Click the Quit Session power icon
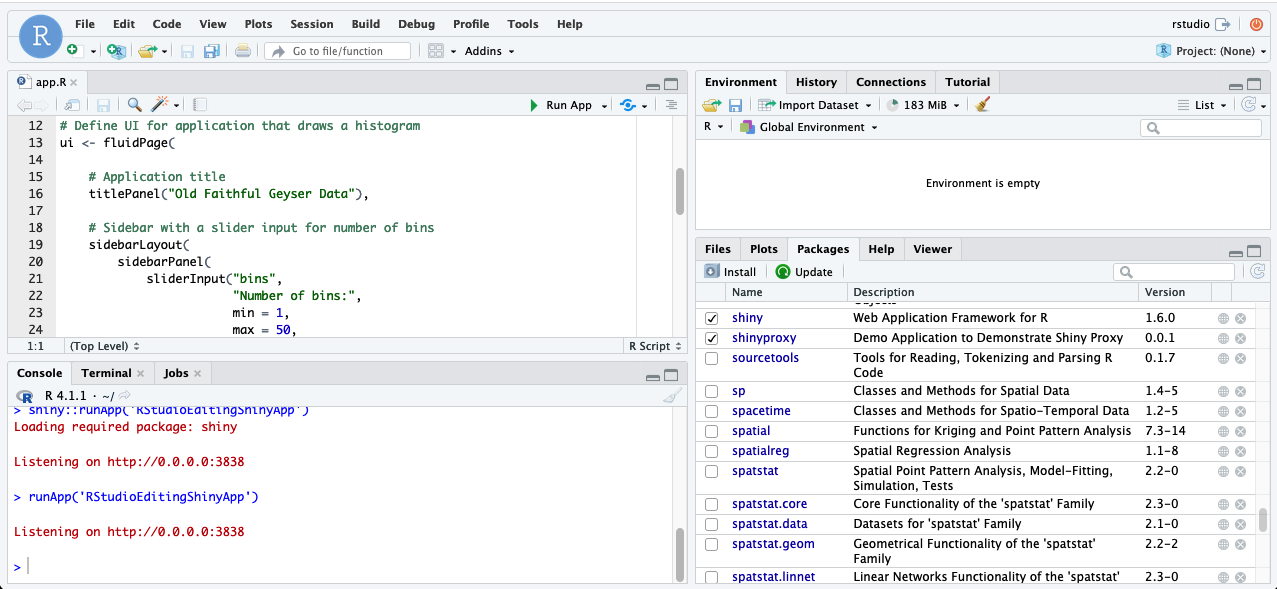 1256,24
